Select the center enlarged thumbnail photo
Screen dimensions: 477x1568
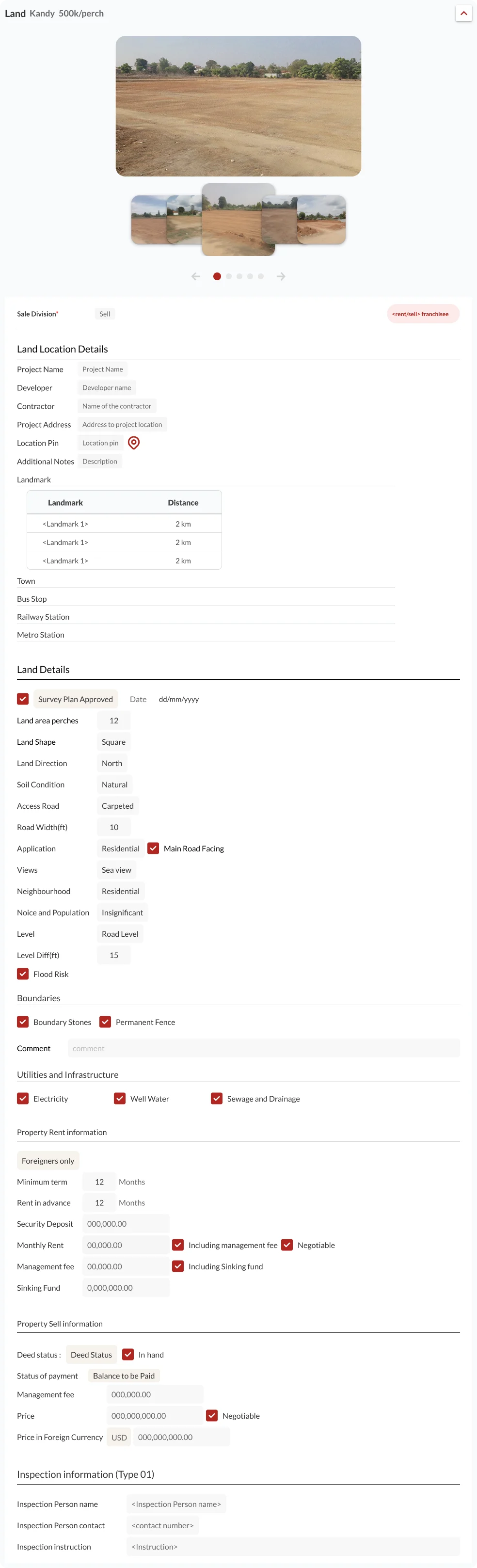pos(238,219)
